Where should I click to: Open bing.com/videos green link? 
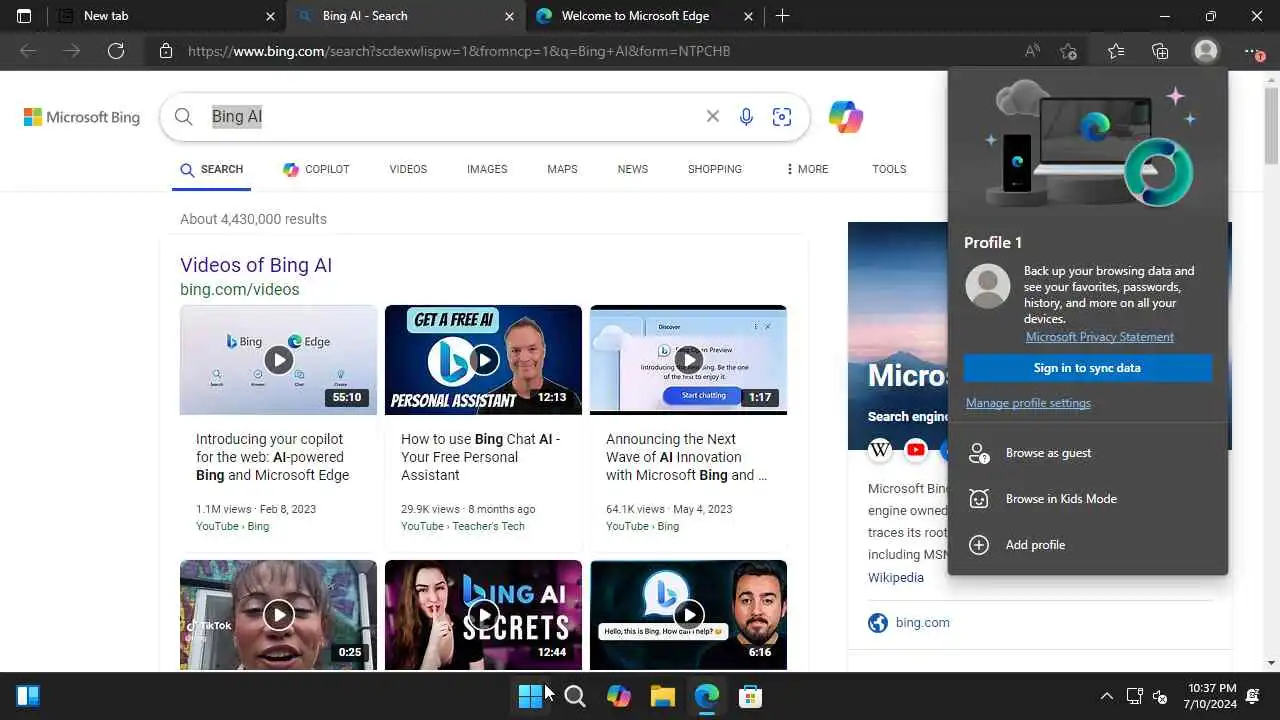click(x=240, y=290)
